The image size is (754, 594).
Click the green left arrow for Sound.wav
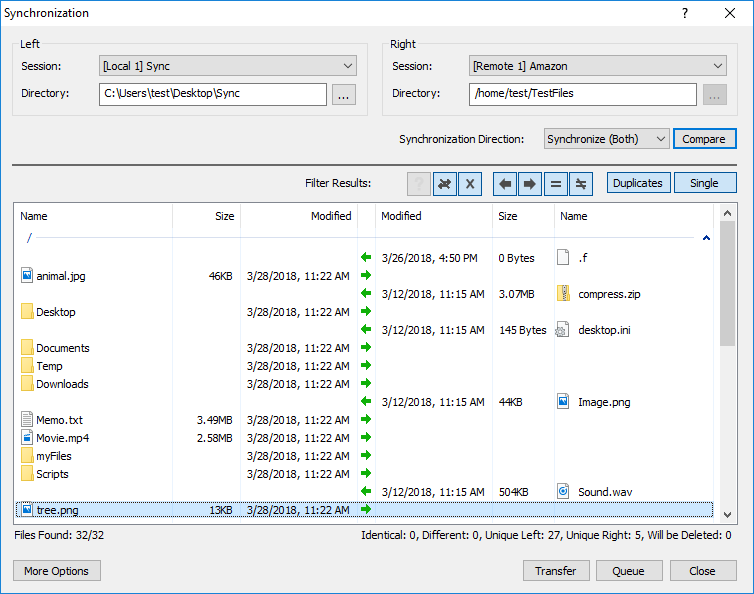[366, 491]
